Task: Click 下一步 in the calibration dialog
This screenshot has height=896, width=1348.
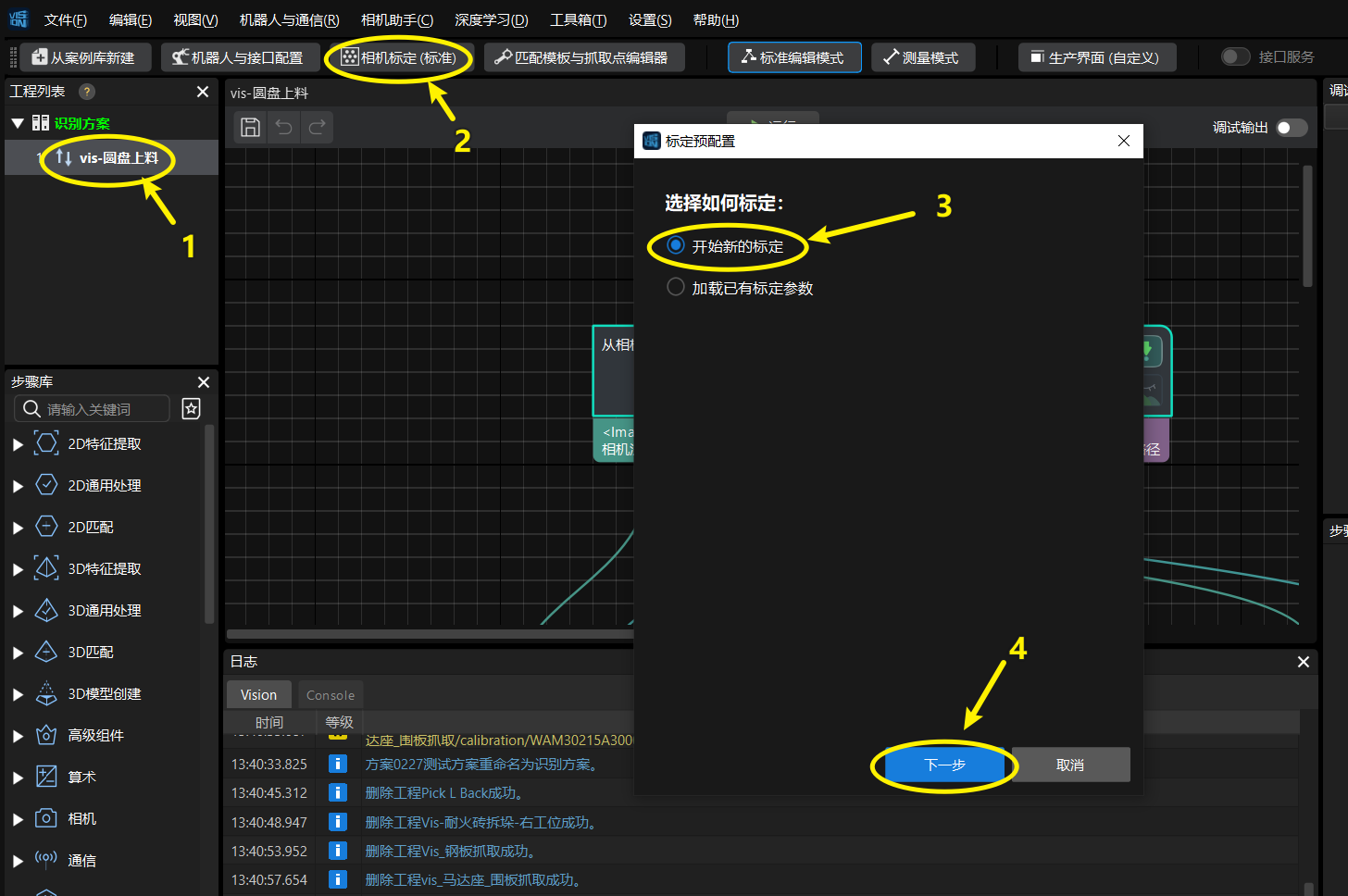Action: click(x=944, y=765)
